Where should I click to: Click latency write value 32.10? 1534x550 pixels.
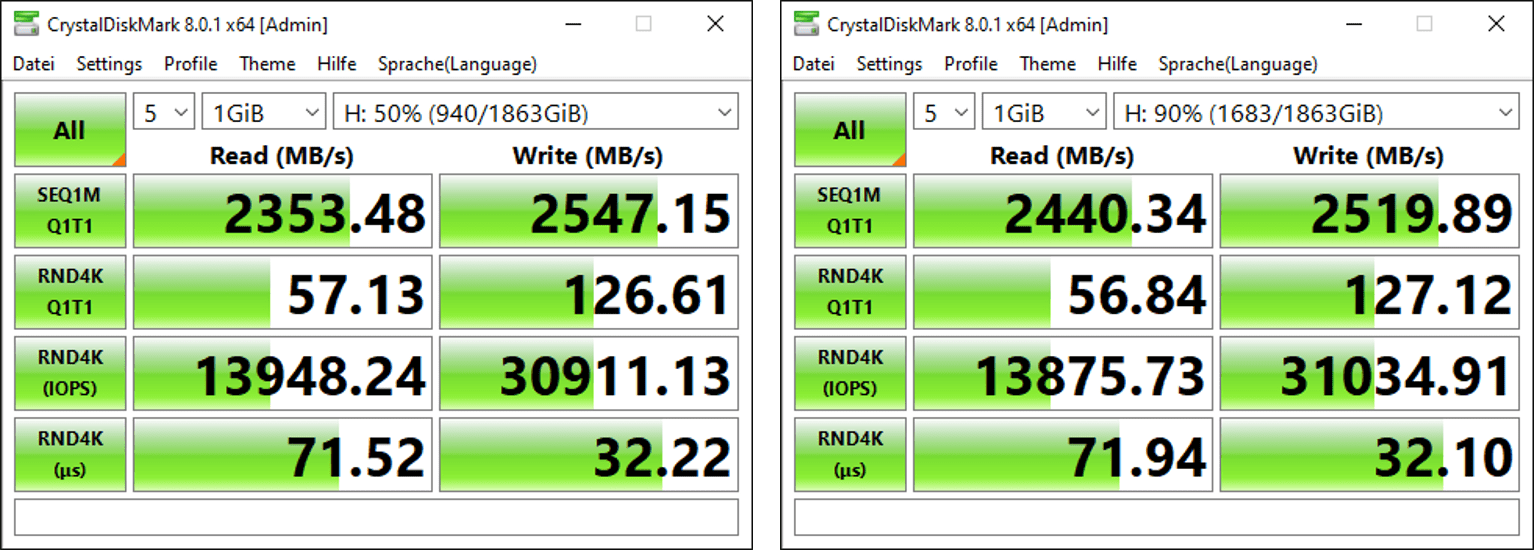pos(1369,455)
